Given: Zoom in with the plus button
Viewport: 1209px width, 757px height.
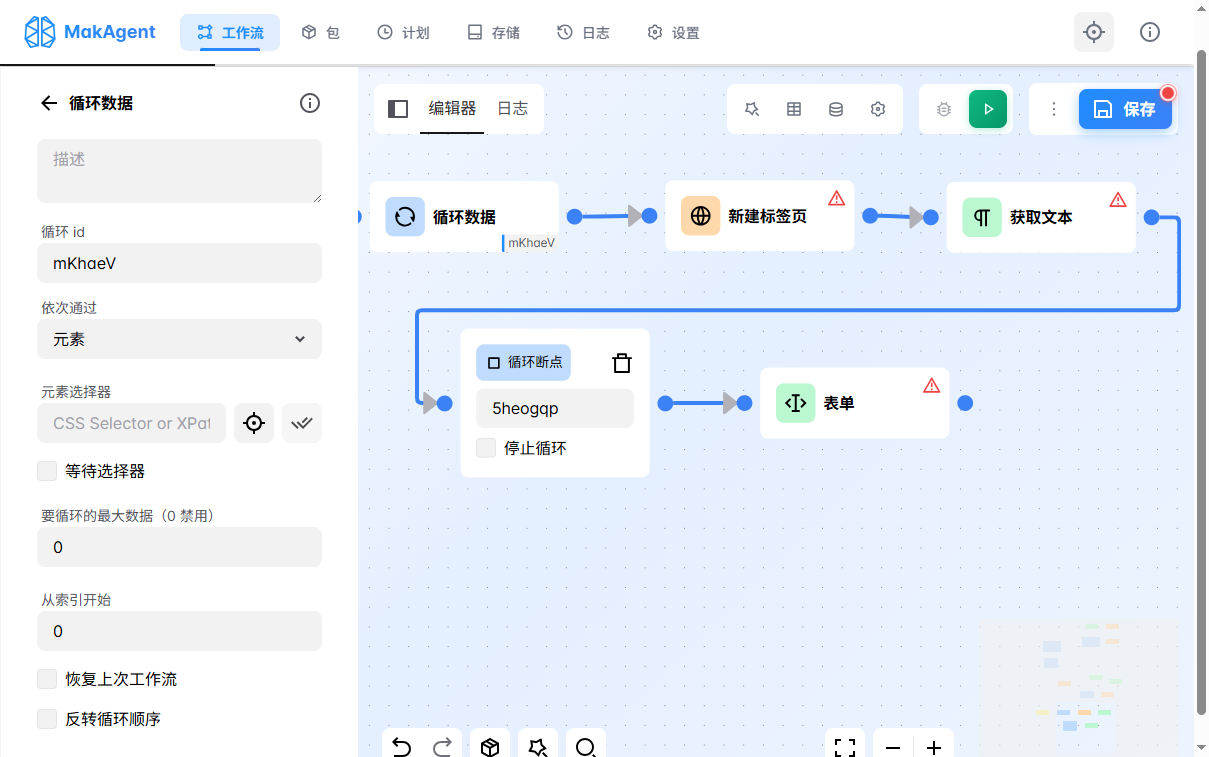Looking at the screenshot, I should [x=933, y=747].
